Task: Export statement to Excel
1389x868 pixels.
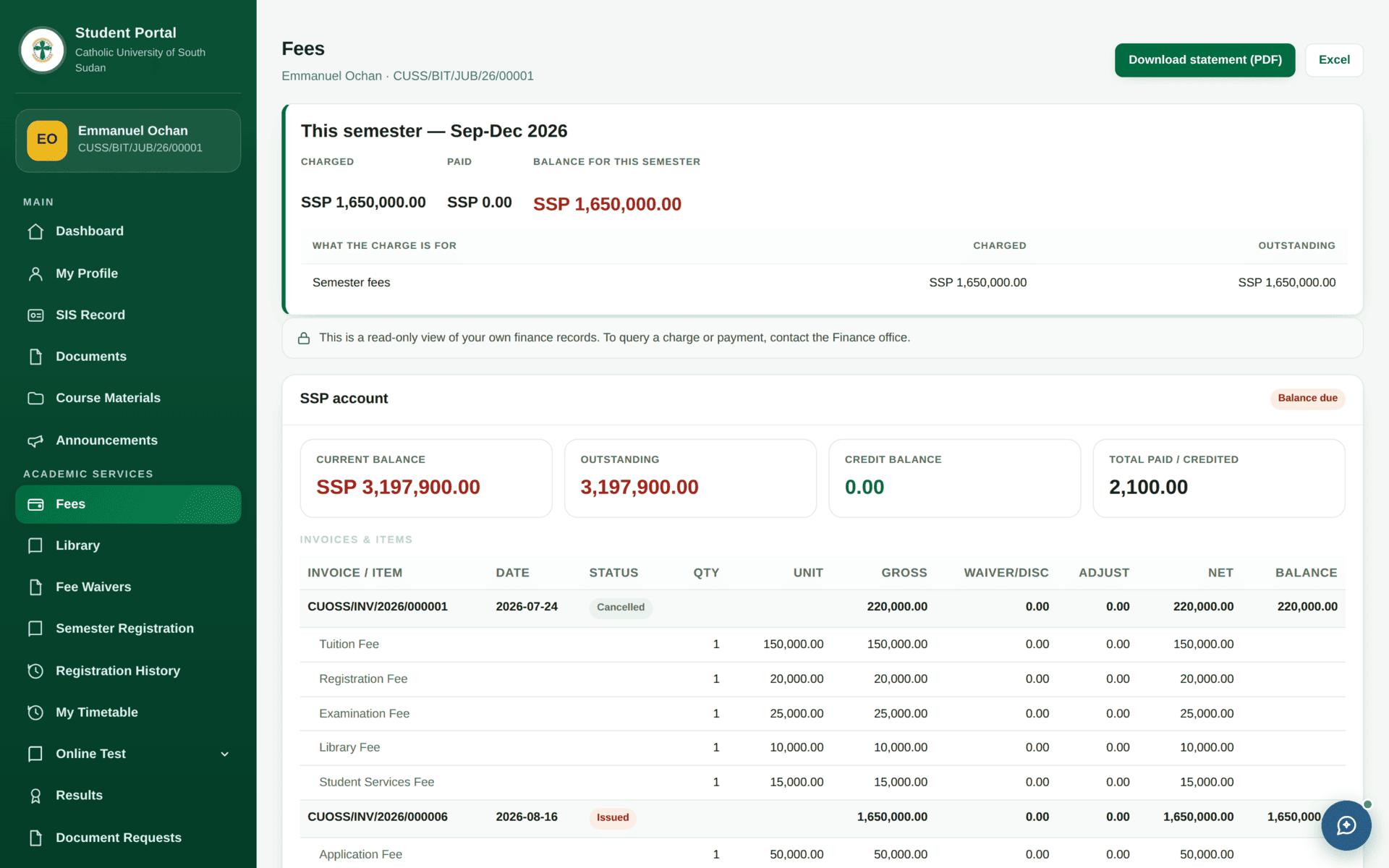Action: tap(1334, 60)
